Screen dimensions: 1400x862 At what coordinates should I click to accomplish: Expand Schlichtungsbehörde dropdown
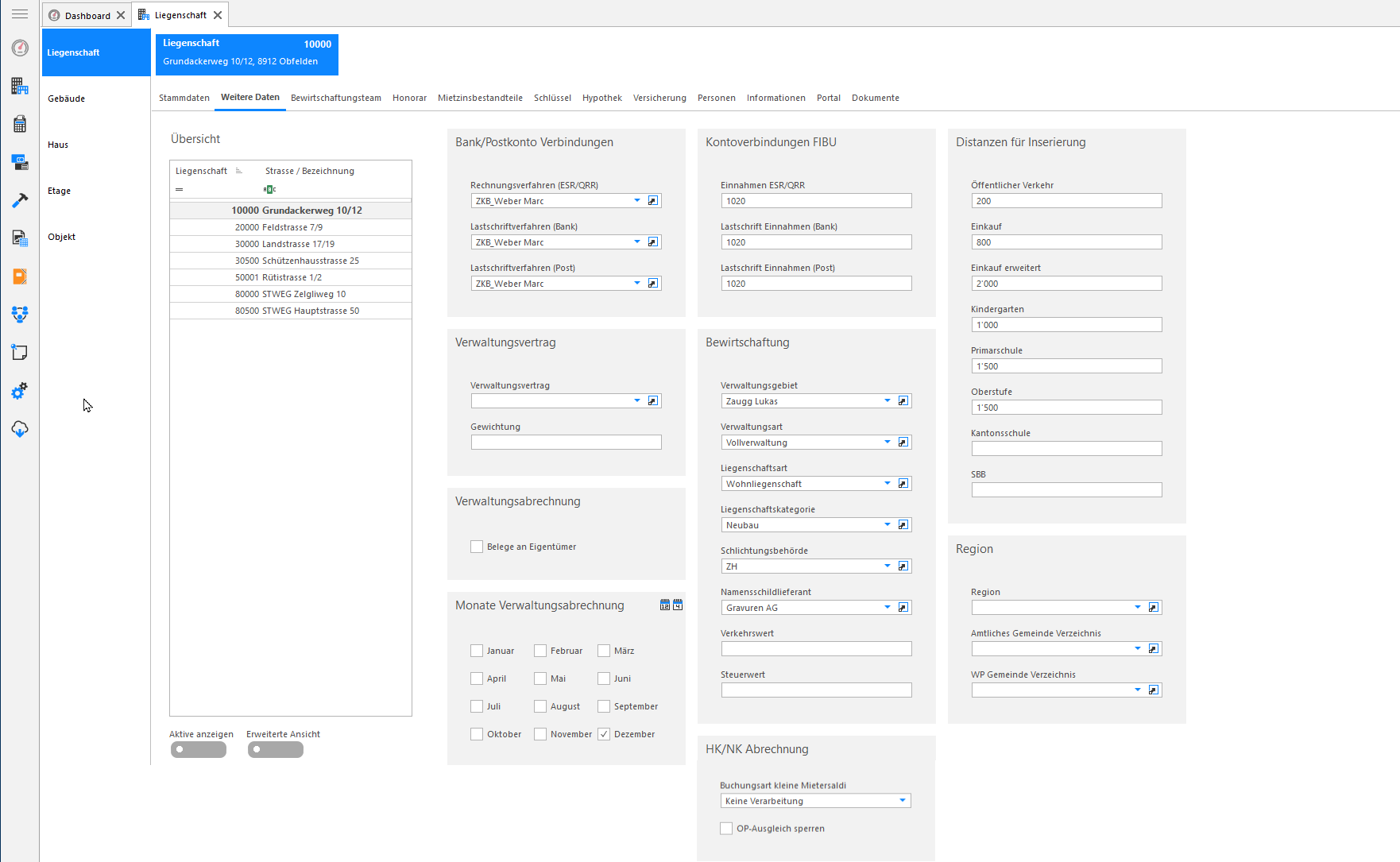pos(888,566)
